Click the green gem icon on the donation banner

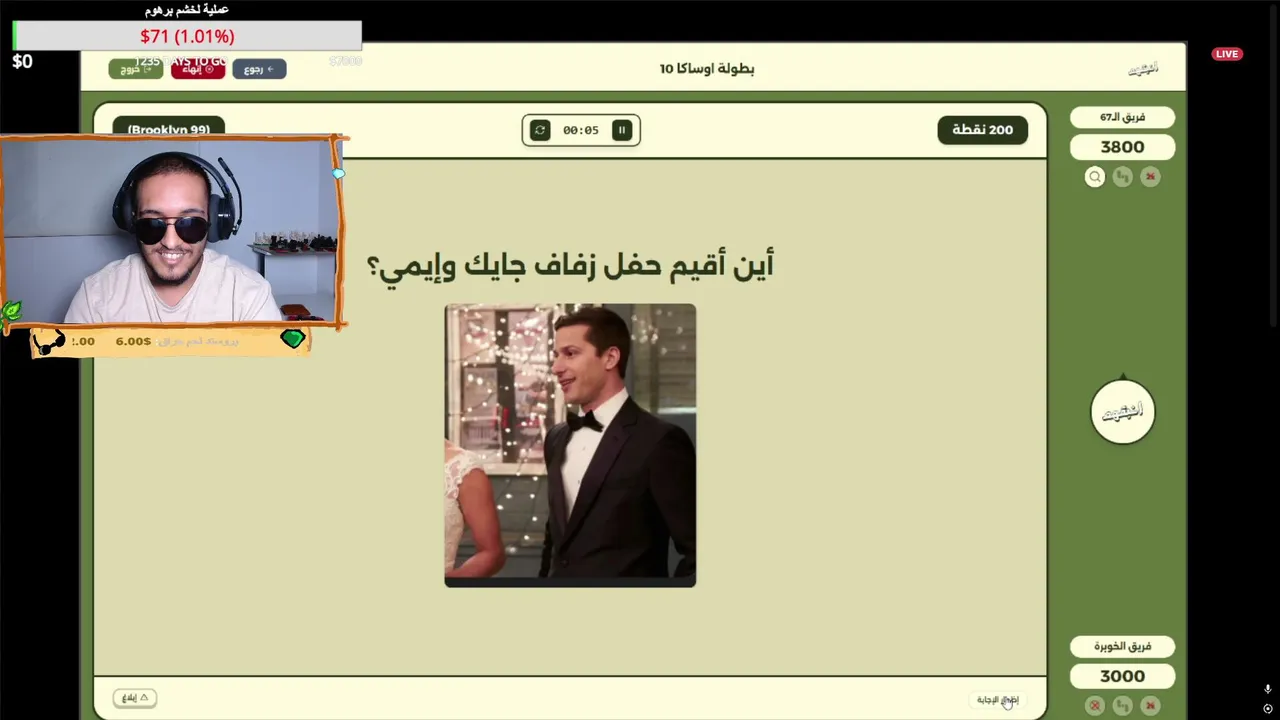click(292, 339)
